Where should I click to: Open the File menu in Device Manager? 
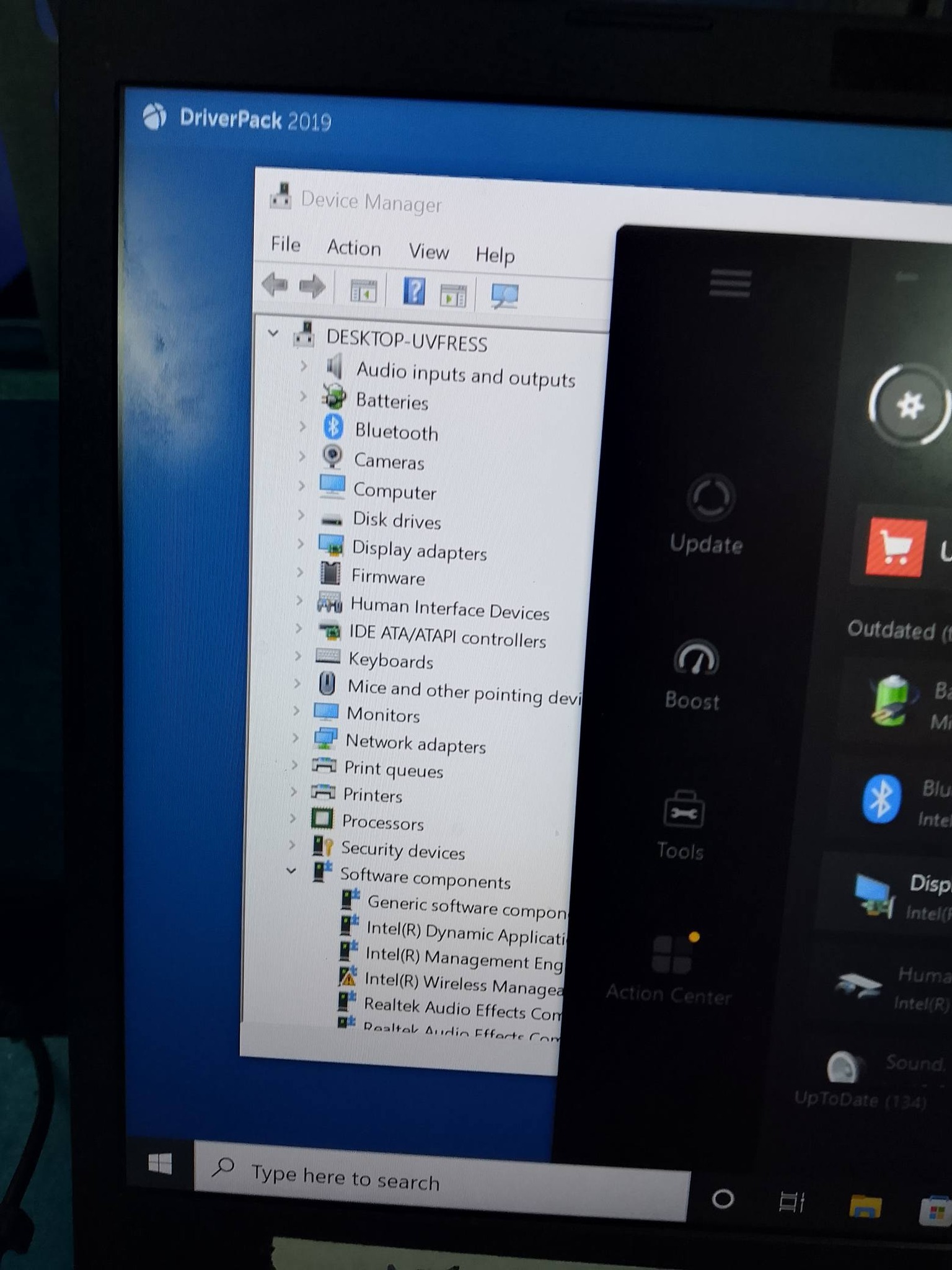click(x=286, y=244)
